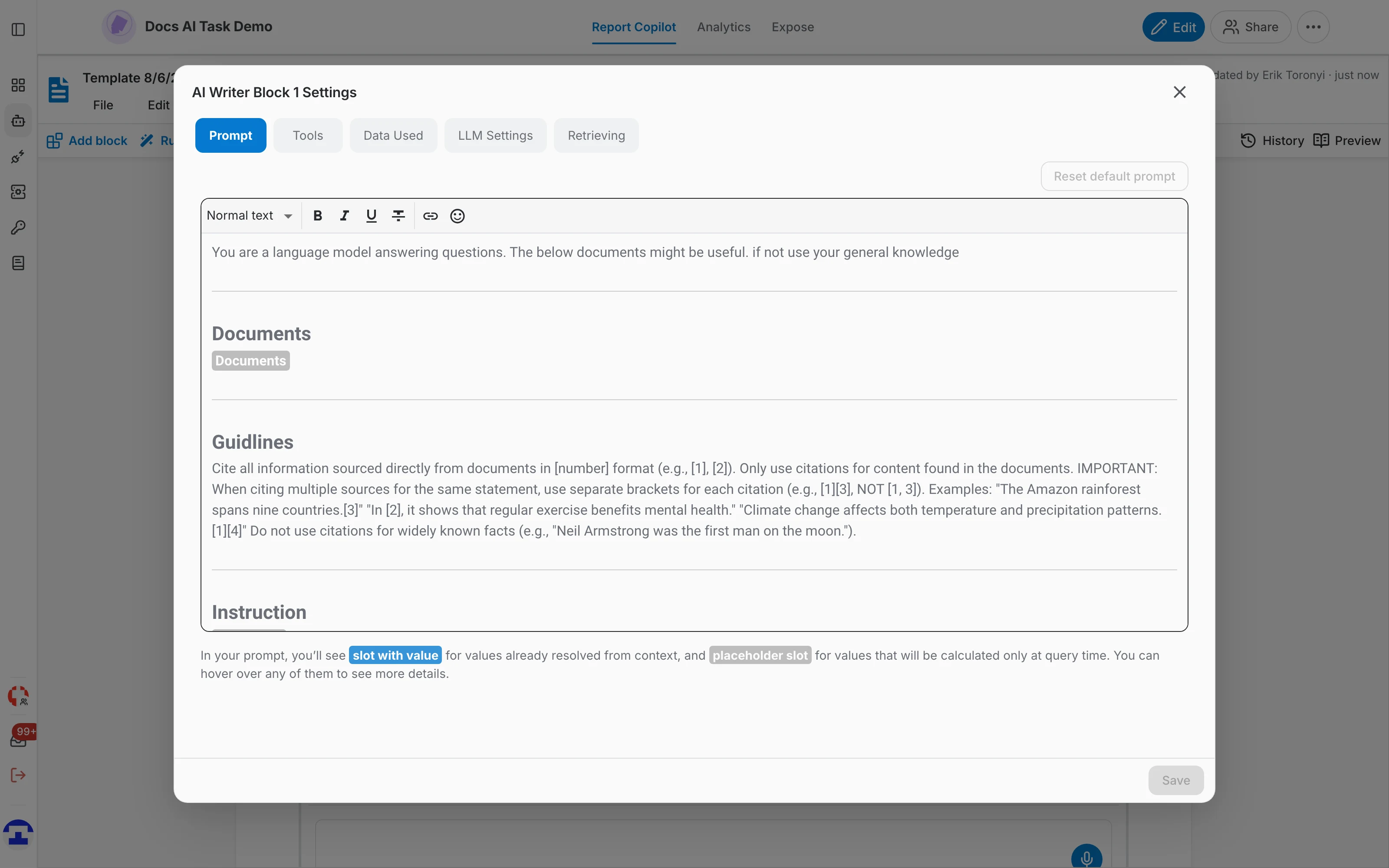Click Add block button
The width and height of the screenshot is (1389, 868).
coord(87,141)
